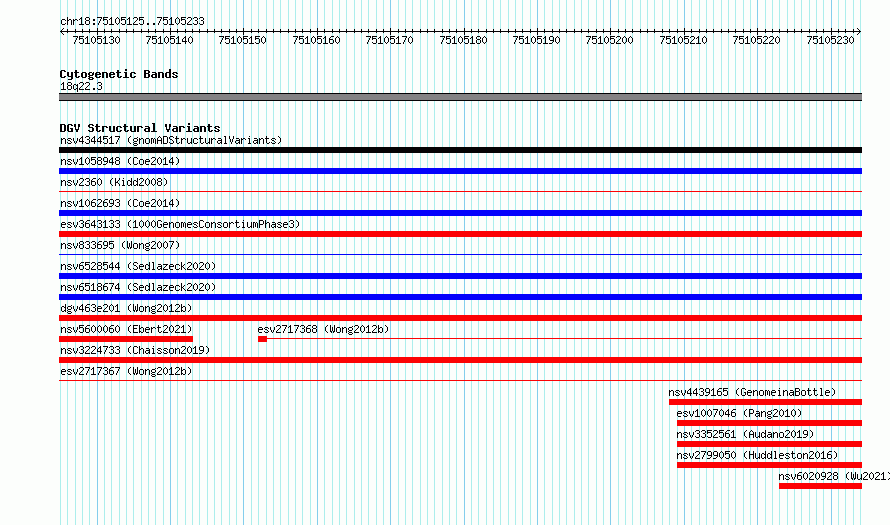Click the esv2717368 (Wong2012b) label

[x=323, y=329]
